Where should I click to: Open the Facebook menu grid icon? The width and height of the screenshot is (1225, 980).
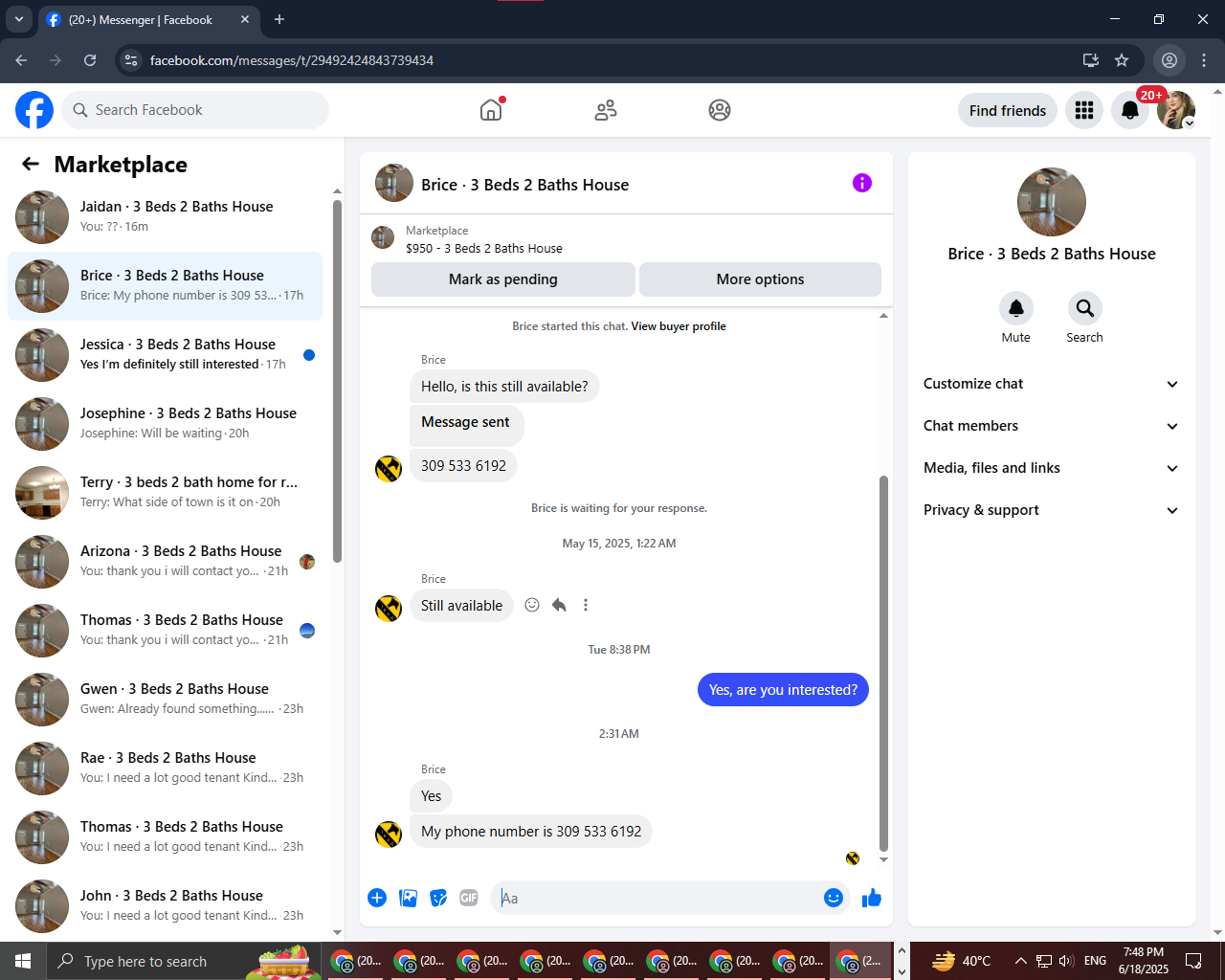(x=1084, y=110)
